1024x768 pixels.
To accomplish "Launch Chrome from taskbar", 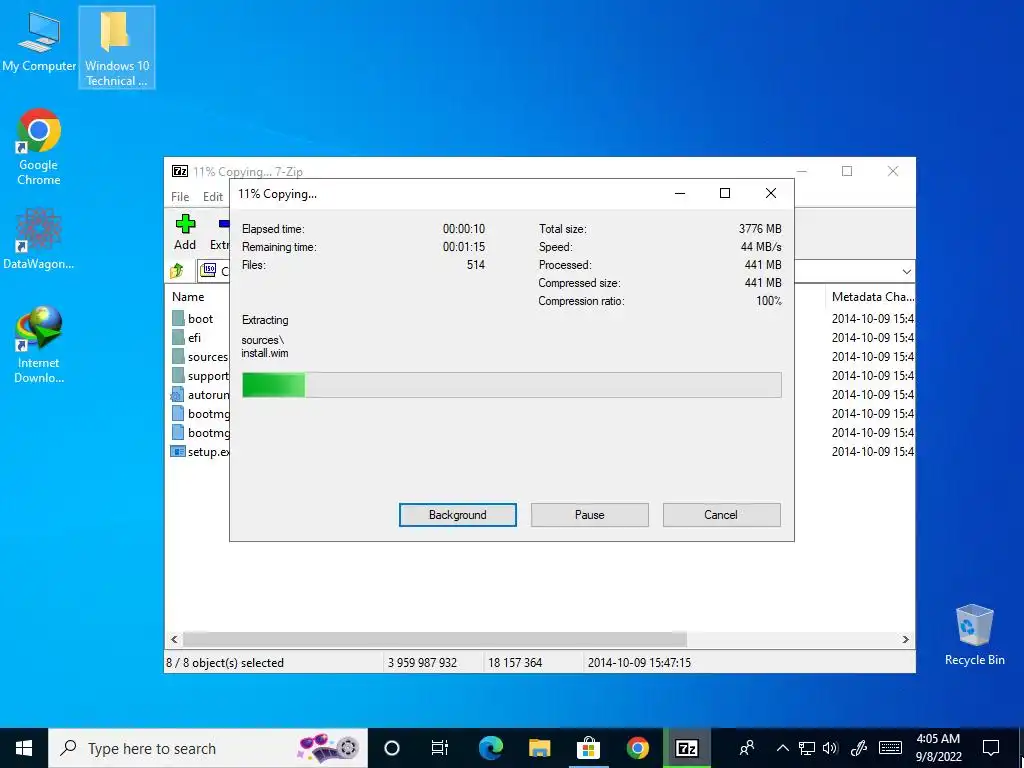I will (637, 748).
